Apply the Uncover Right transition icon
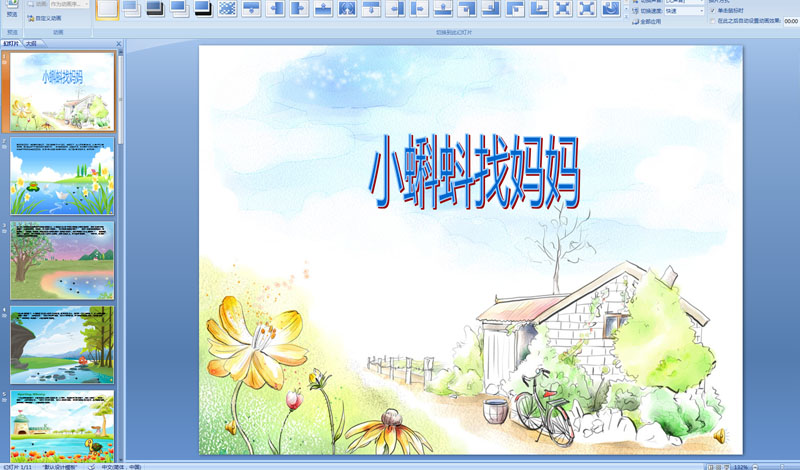The height and width of the screenshot is (470, 800). 419,9
